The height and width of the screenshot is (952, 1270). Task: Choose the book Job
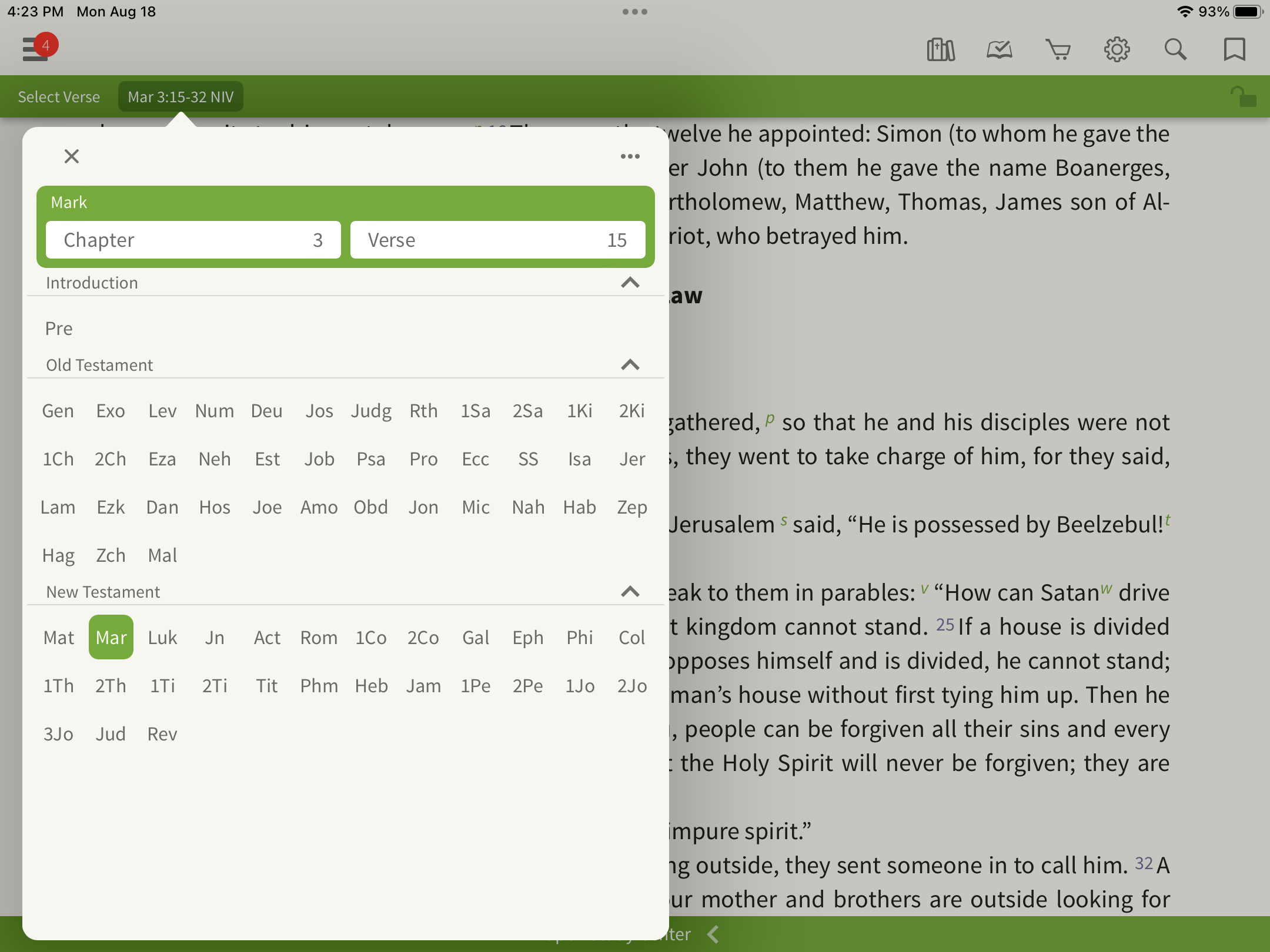(x=319, y=459)
